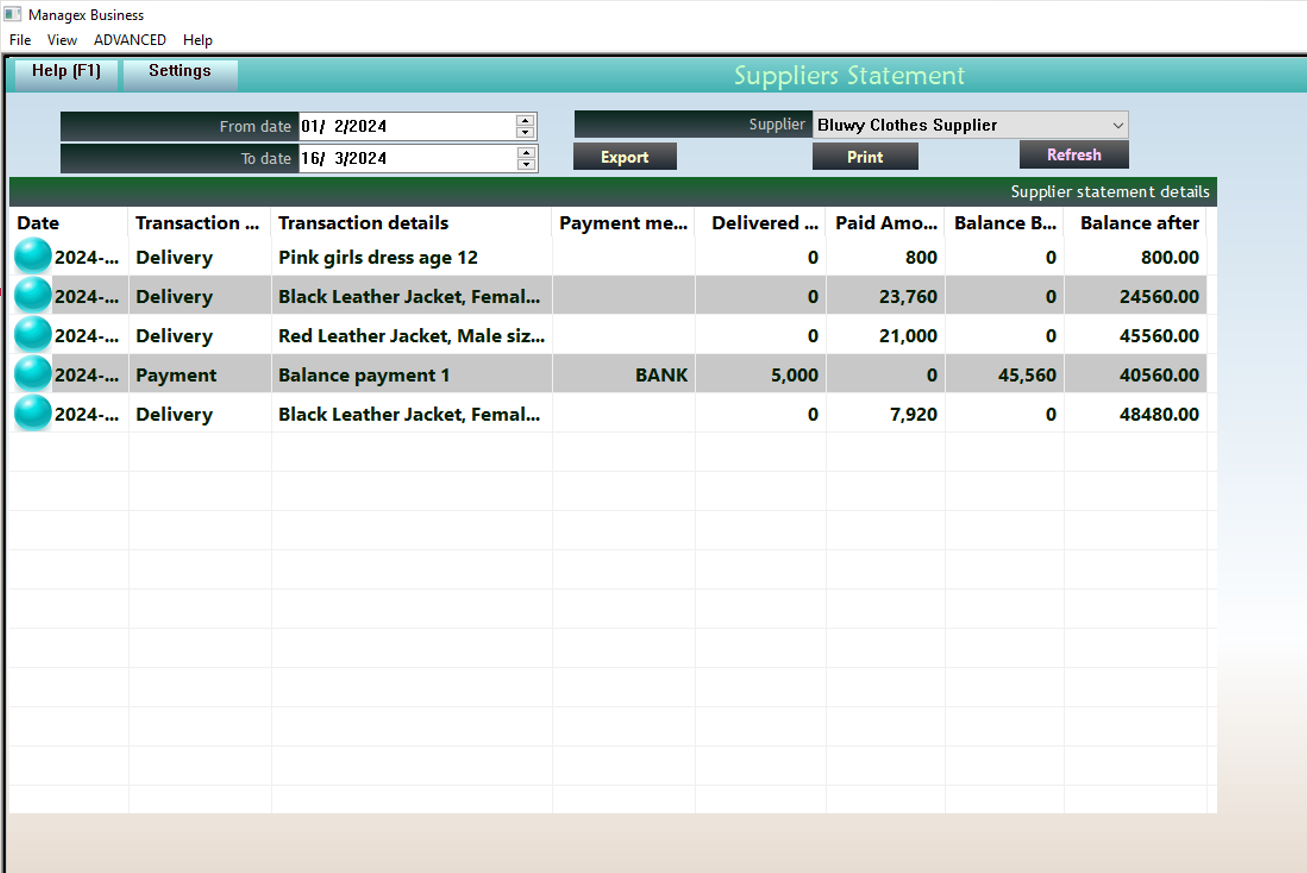Decrease From date using the down arrow
The height and width of the screenshot is (873, 1307).
click(525, 132)
